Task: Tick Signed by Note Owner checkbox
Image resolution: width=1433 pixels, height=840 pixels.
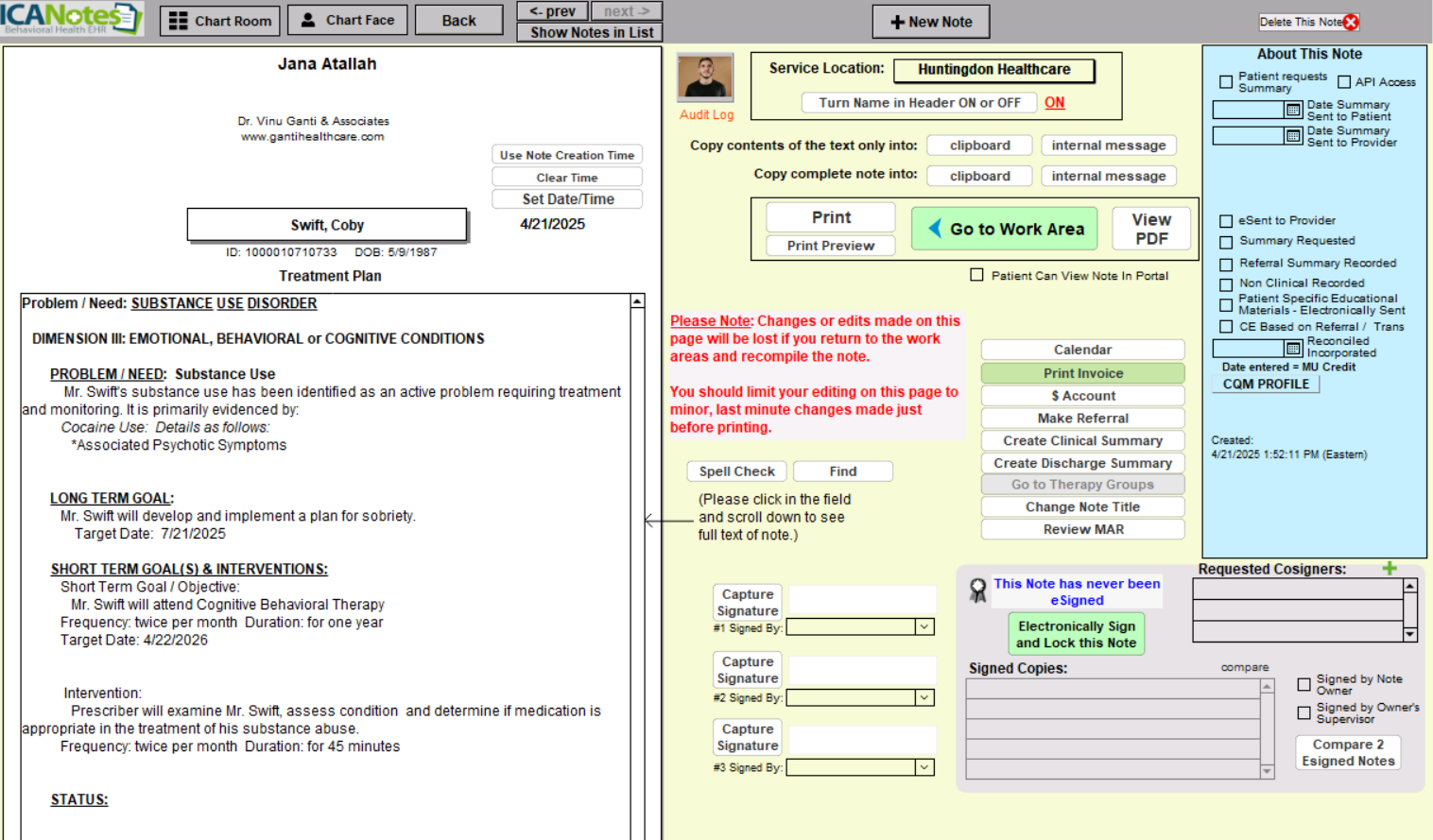Action: 1304,684
